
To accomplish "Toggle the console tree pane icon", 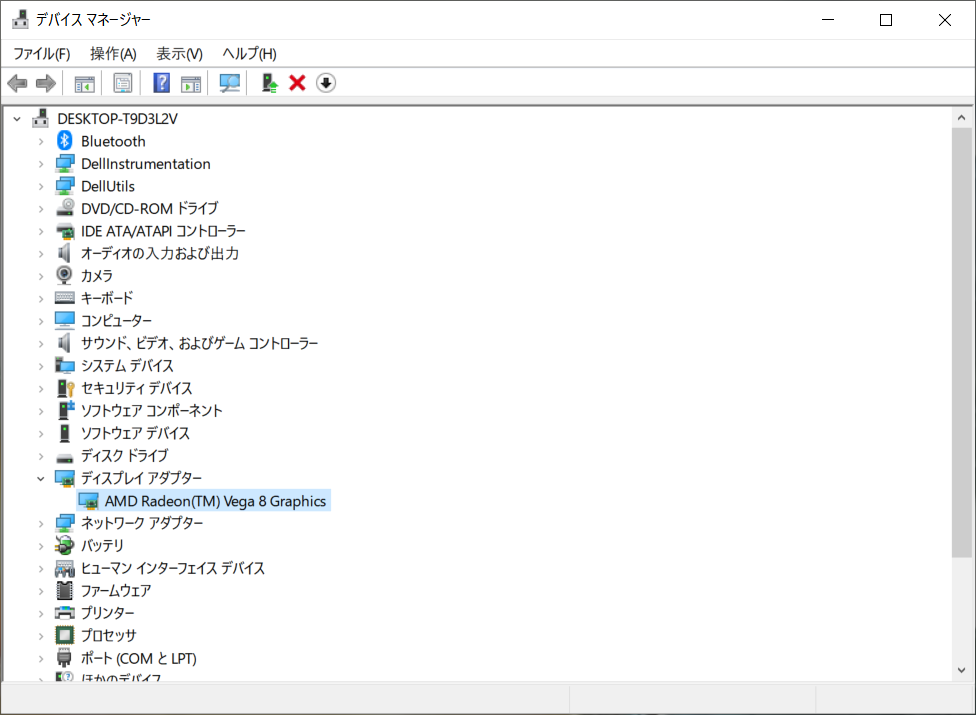I will click(x=85, y=83).
